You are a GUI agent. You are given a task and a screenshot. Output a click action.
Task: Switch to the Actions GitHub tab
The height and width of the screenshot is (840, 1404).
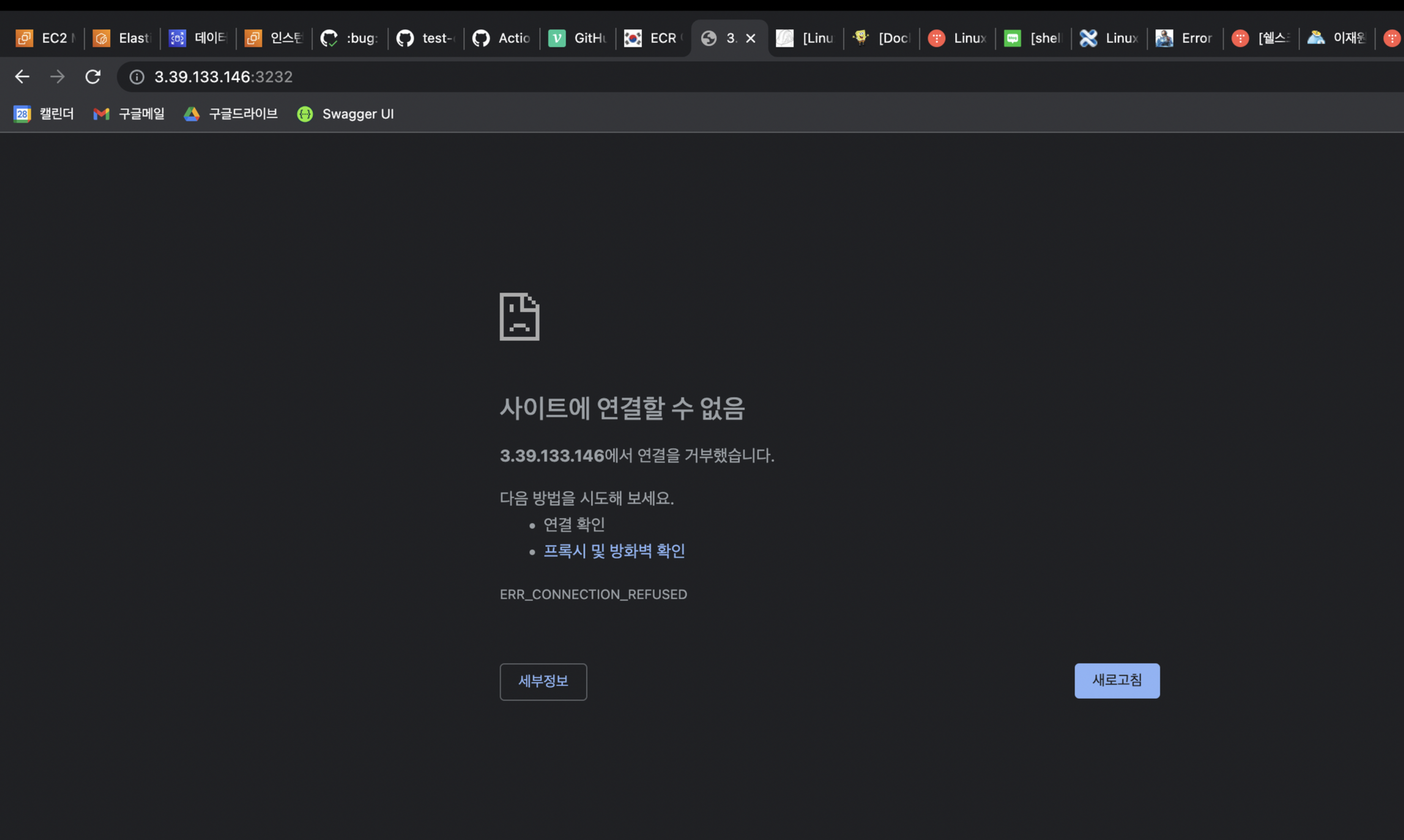pos(502,38)
